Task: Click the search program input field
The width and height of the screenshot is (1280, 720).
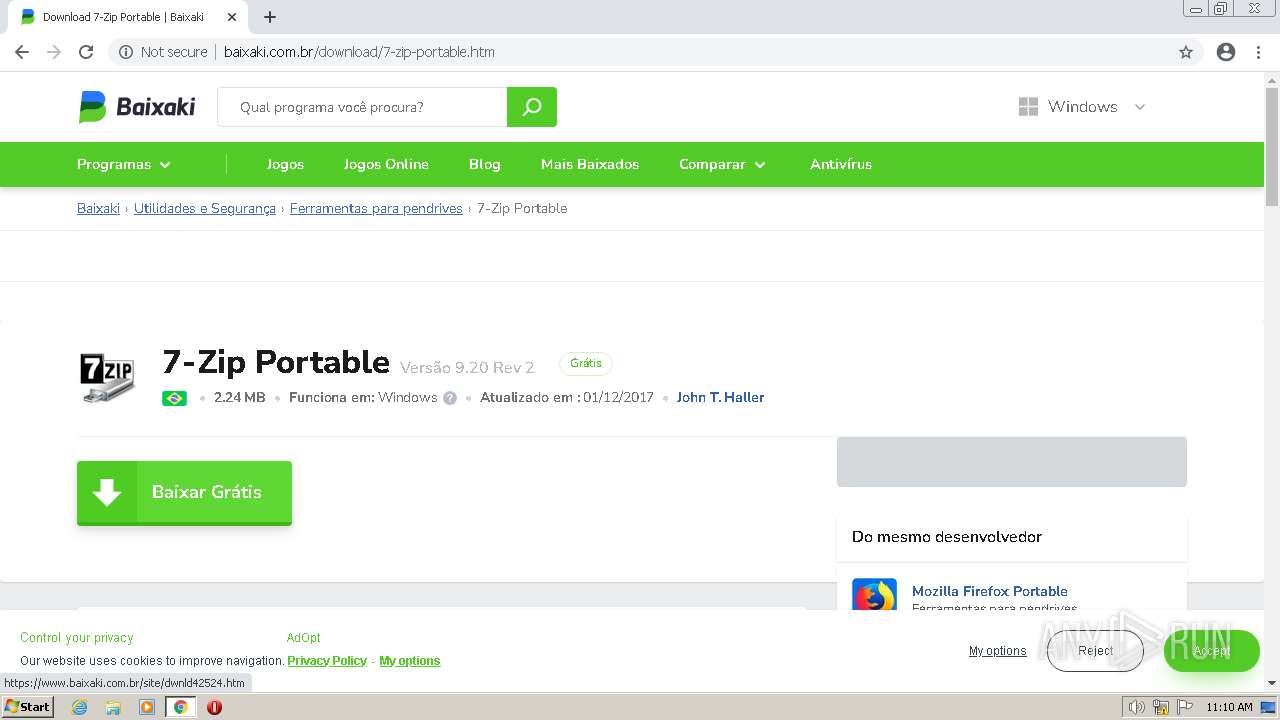Action: 362,107
